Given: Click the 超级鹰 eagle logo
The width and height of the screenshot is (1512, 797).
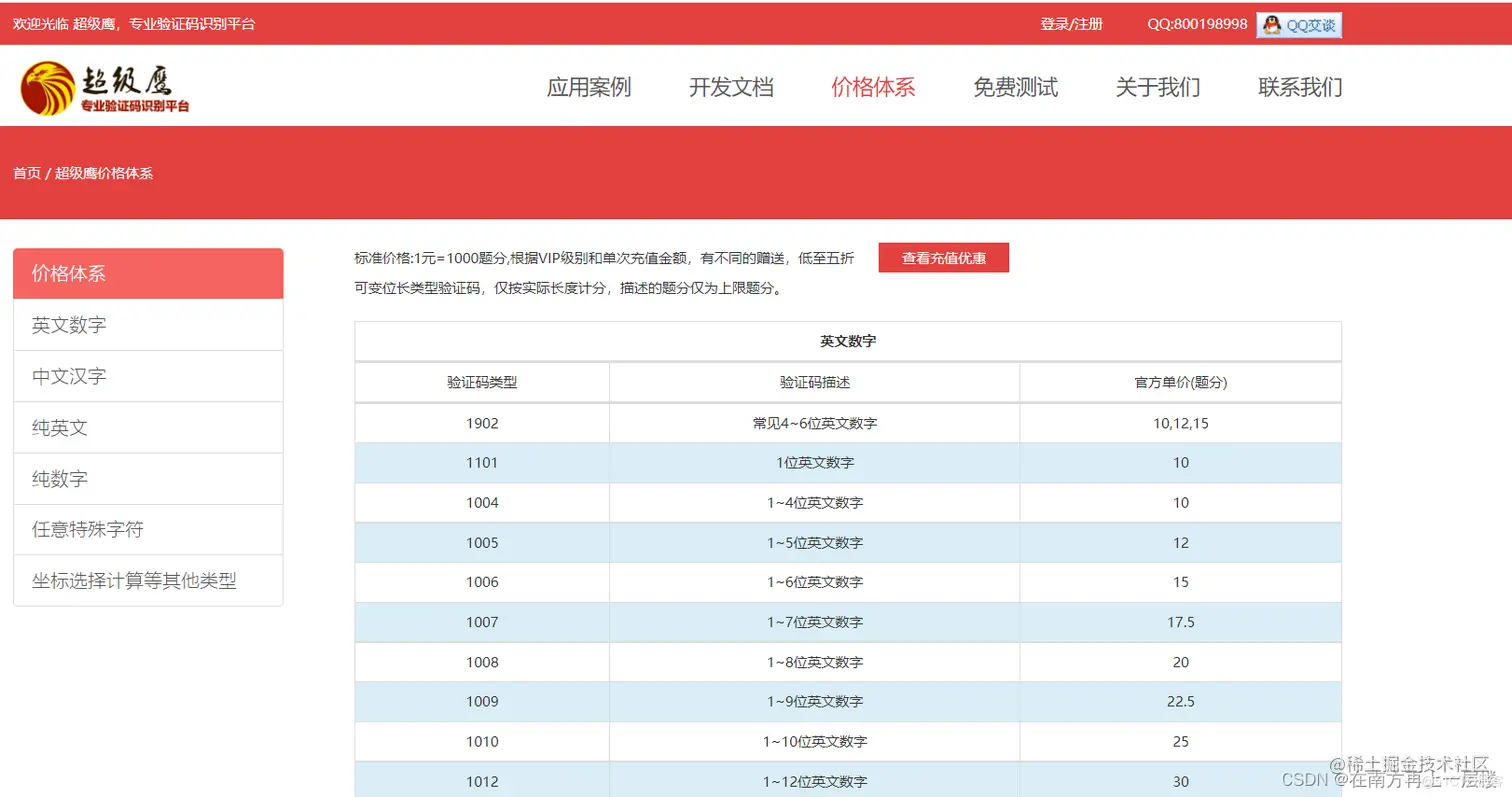Looking at the screenshot, I should pos(104,87).
